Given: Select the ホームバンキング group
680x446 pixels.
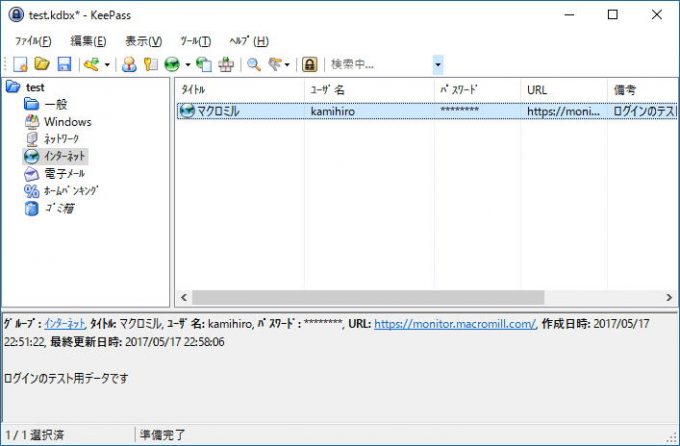Looking at the screenshot, I should [71, 191].
